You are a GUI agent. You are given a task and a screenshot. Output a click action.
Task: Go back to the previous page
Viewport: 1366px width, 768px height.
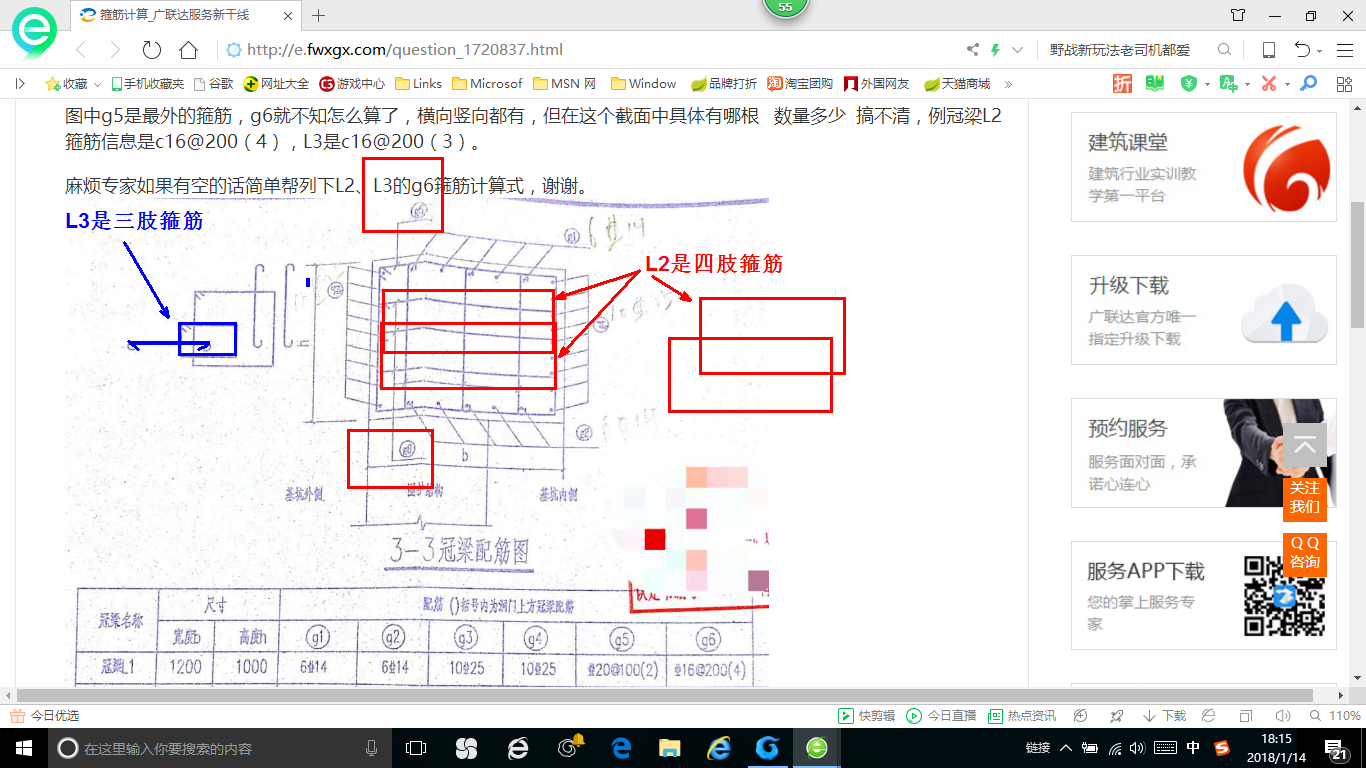click(x=81, y=50)
